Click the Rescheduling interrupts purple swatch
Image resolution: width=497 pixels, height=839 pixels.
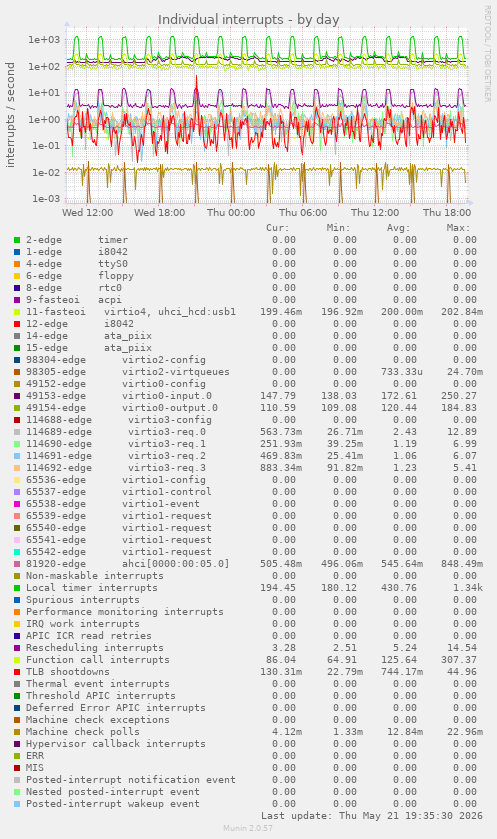[x=17, y=648]
